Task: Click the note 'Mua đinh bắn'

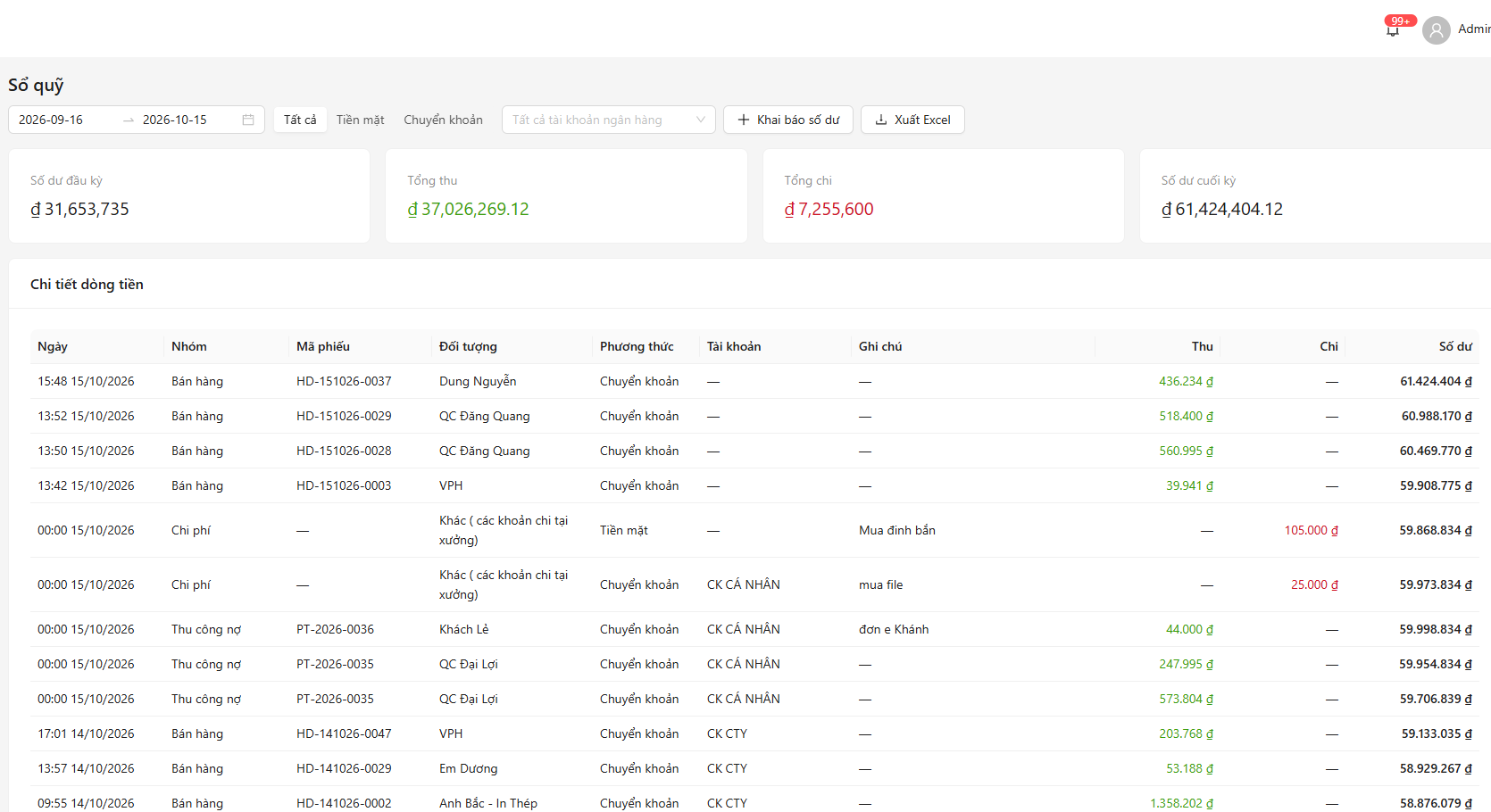Action: coord(897,530)
